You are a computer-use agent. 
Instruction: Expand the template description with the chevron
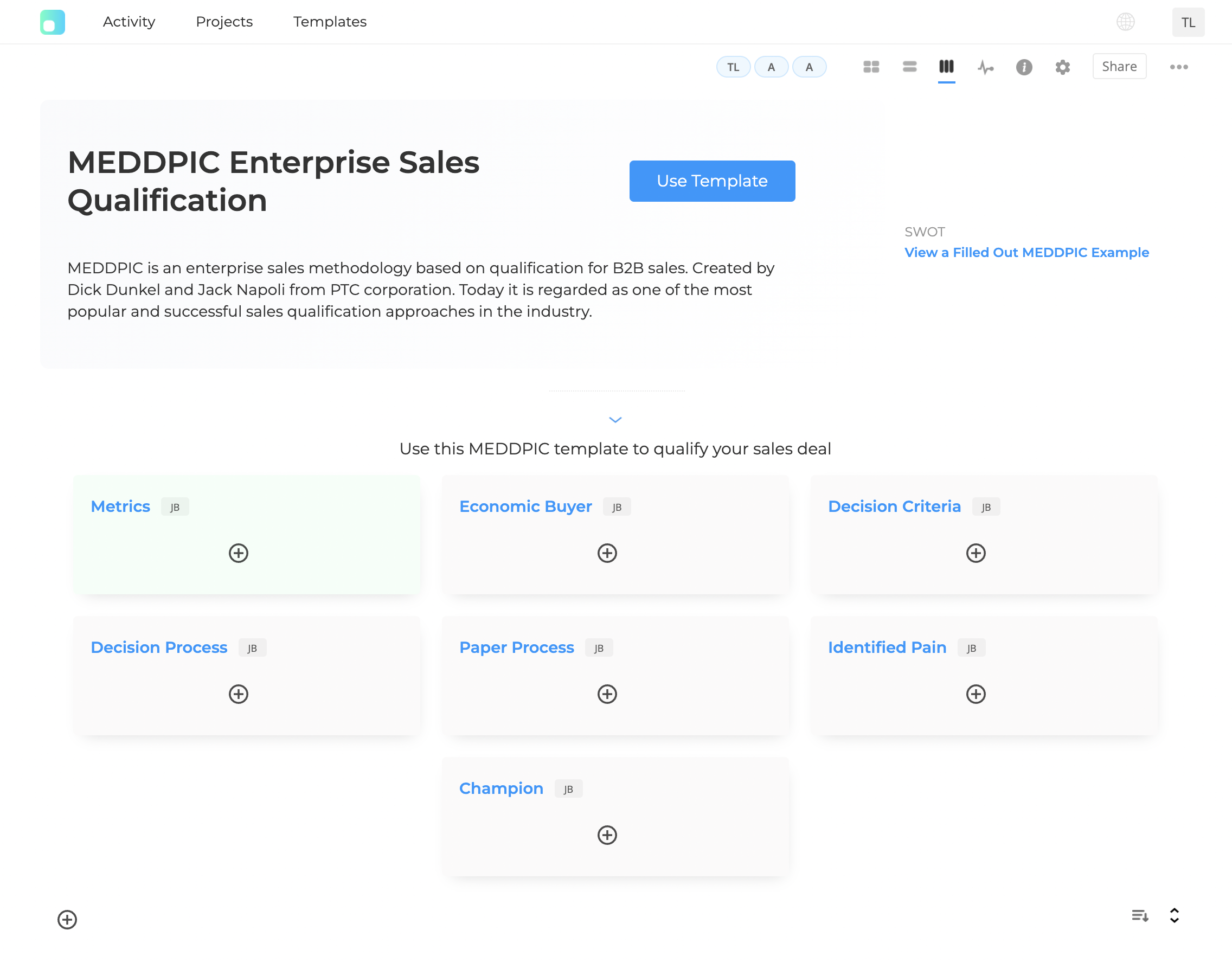tap(615, 420)
